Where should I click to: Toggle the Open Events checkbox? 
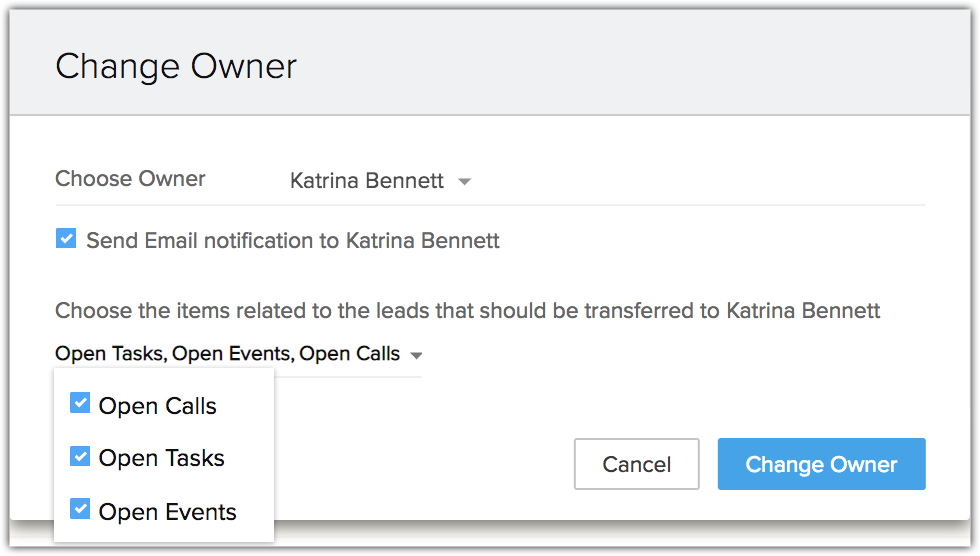click(x=80, y=510)
